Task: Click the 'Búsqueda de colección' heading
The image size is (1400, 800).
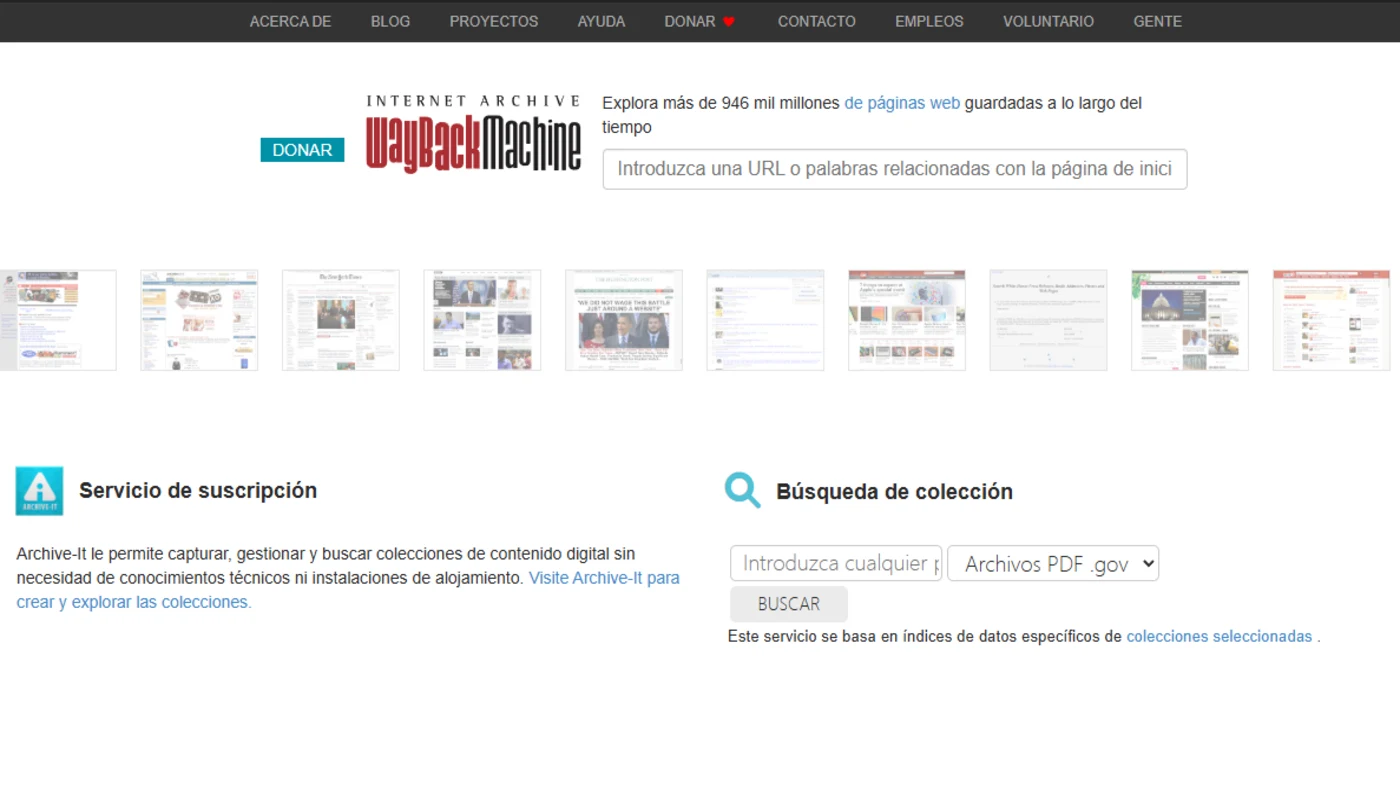Action: 894,491
